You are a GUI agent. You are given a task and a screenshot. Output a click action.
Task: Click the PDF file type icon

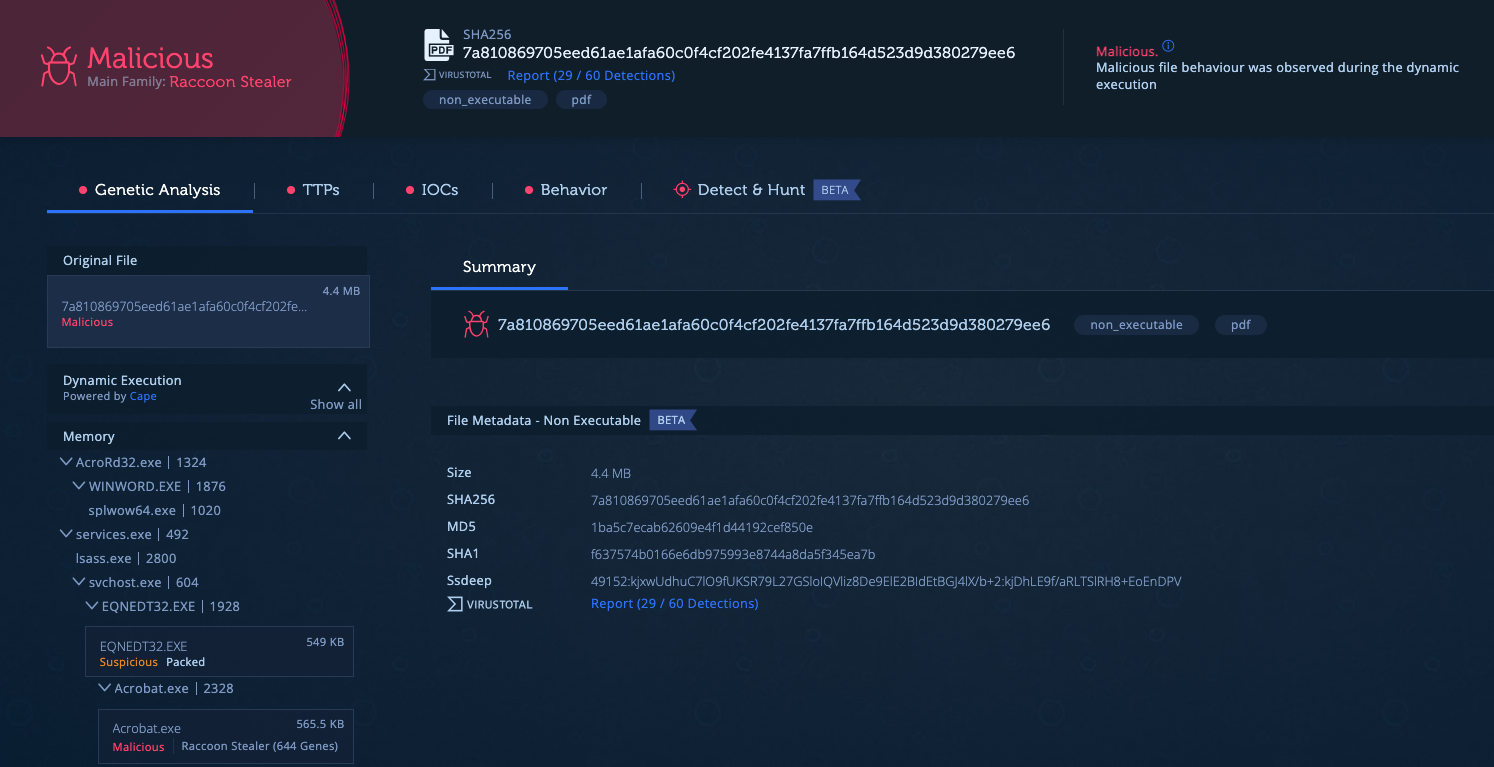pos(439,46)
